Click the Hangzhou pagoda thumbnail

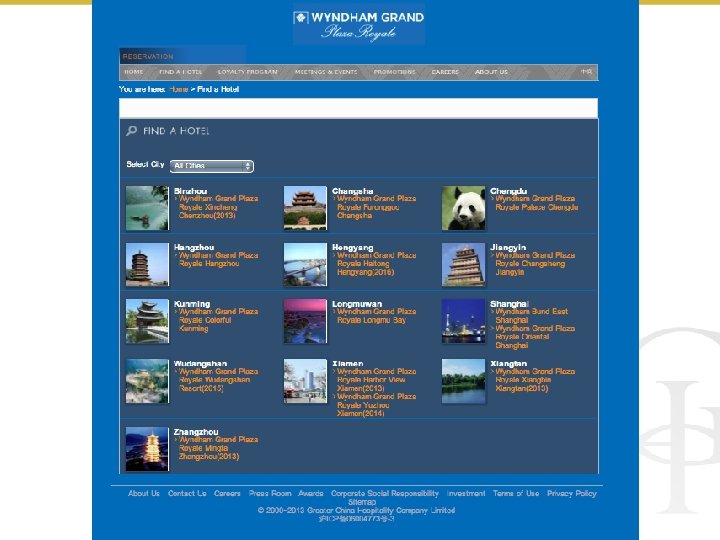[x=147, y=264]
